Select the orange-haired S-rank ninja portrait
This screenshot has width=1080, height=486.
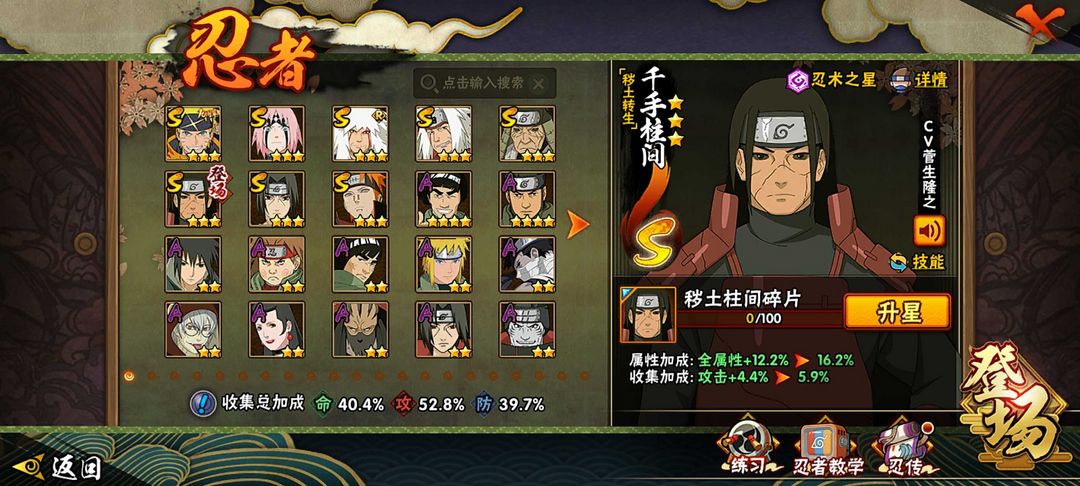point(360,199)
